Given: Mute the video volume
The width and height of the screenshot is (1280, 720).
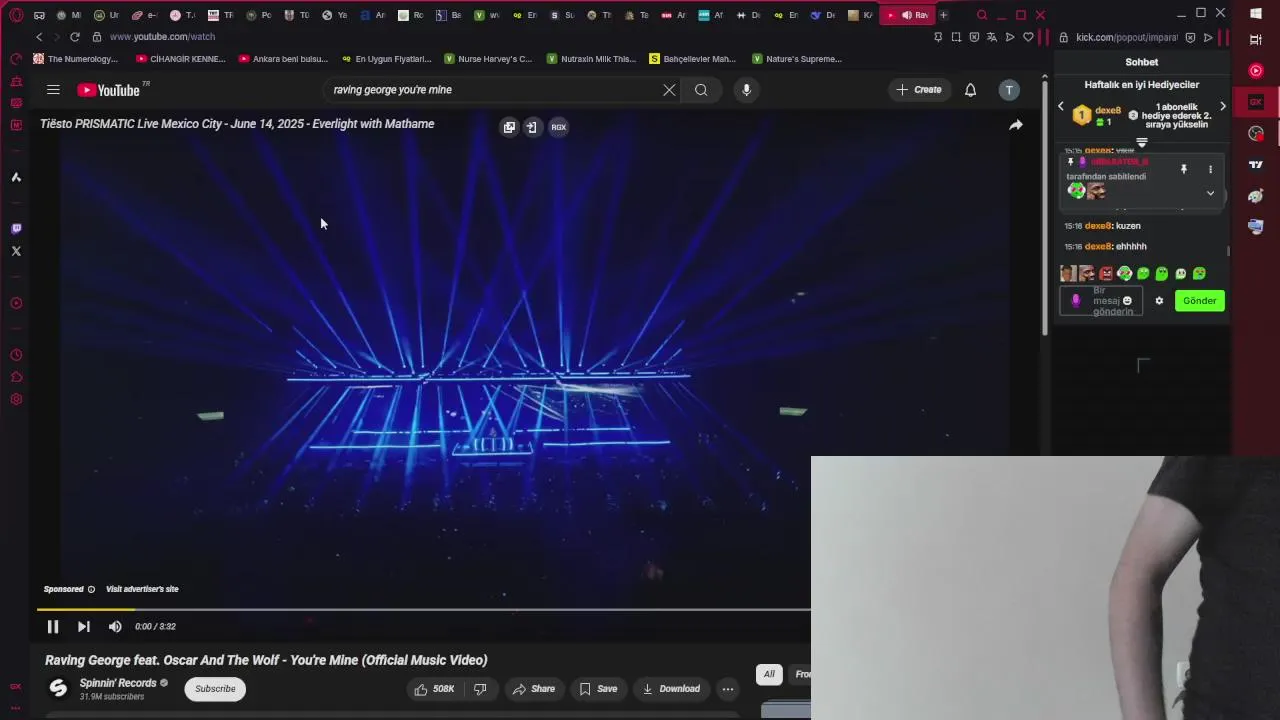Looking at the screenshot, I should coord(115,627).
